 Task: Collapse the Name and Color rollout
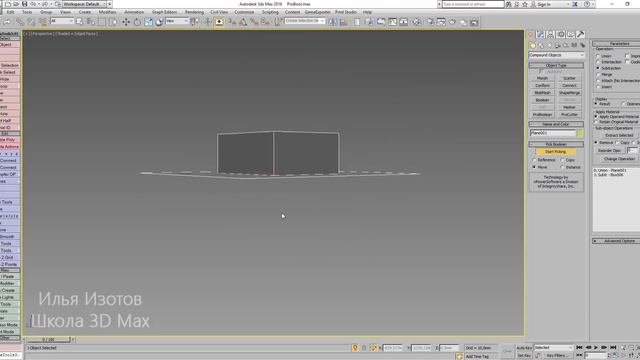click(556, 124)
